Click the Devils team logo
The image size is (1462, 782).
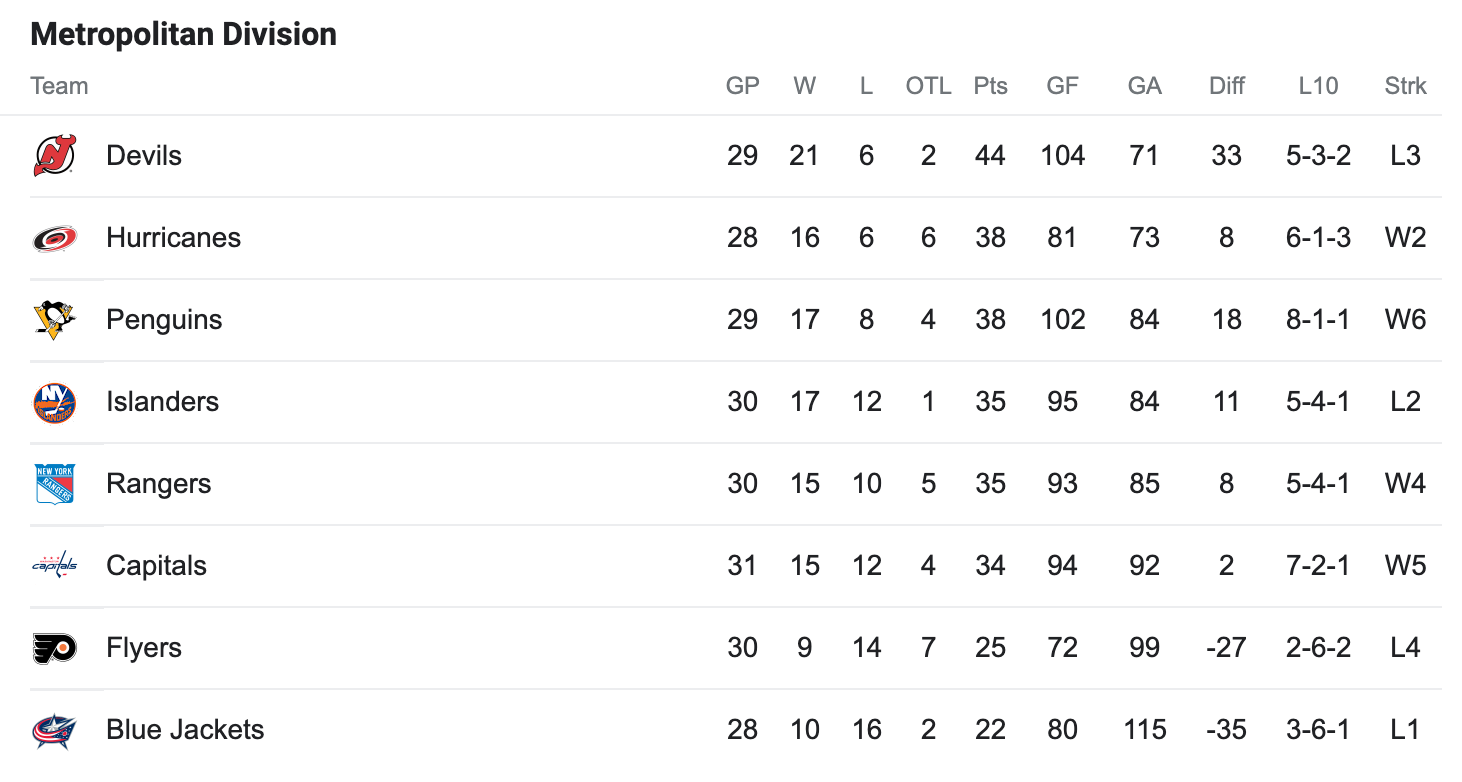click(x=54, y=156)
